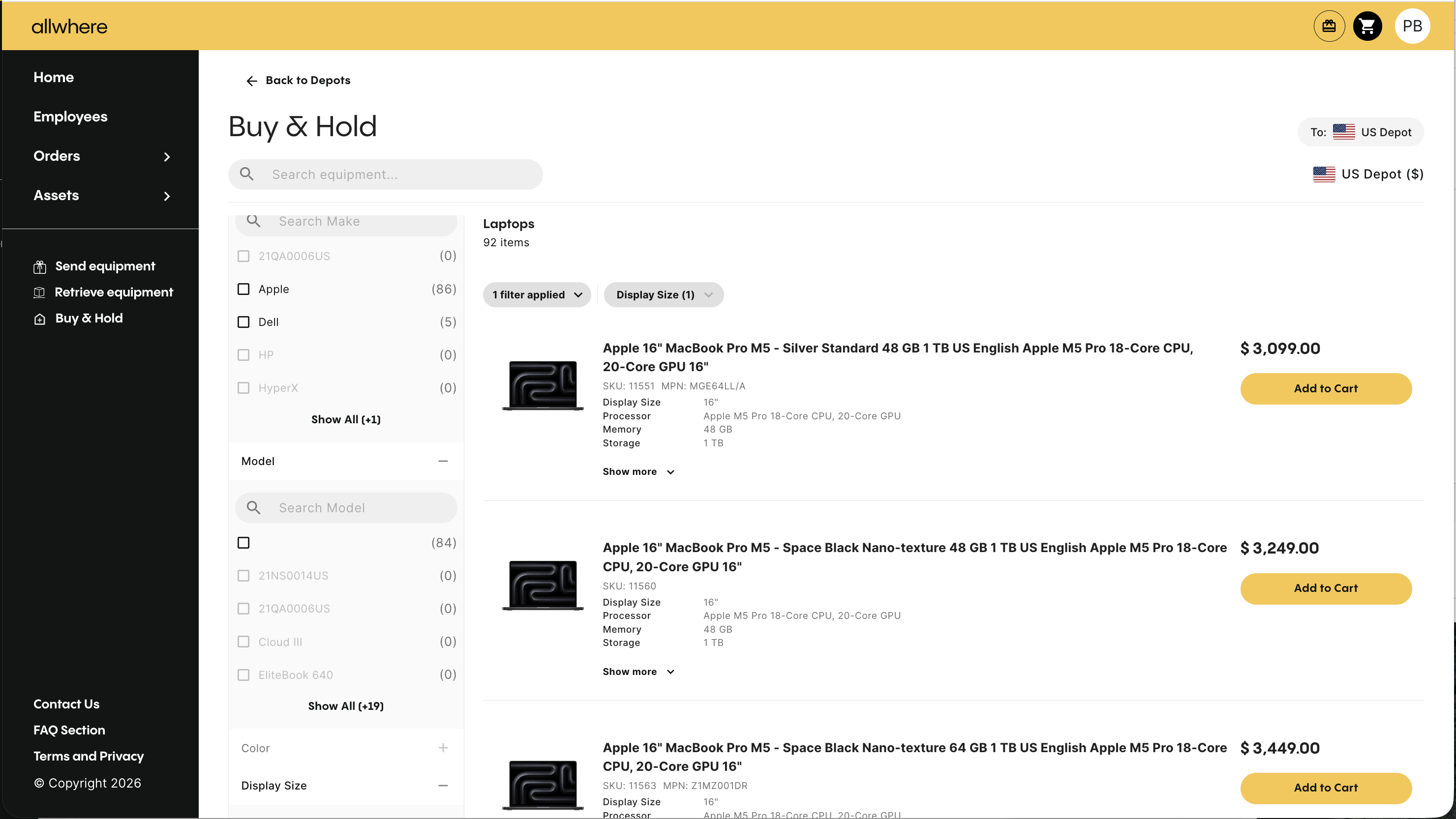Add the $3,249.00 MacBook Pro to cart
This screenshot has height=819, width=1456.
[x=1326, y=588]
